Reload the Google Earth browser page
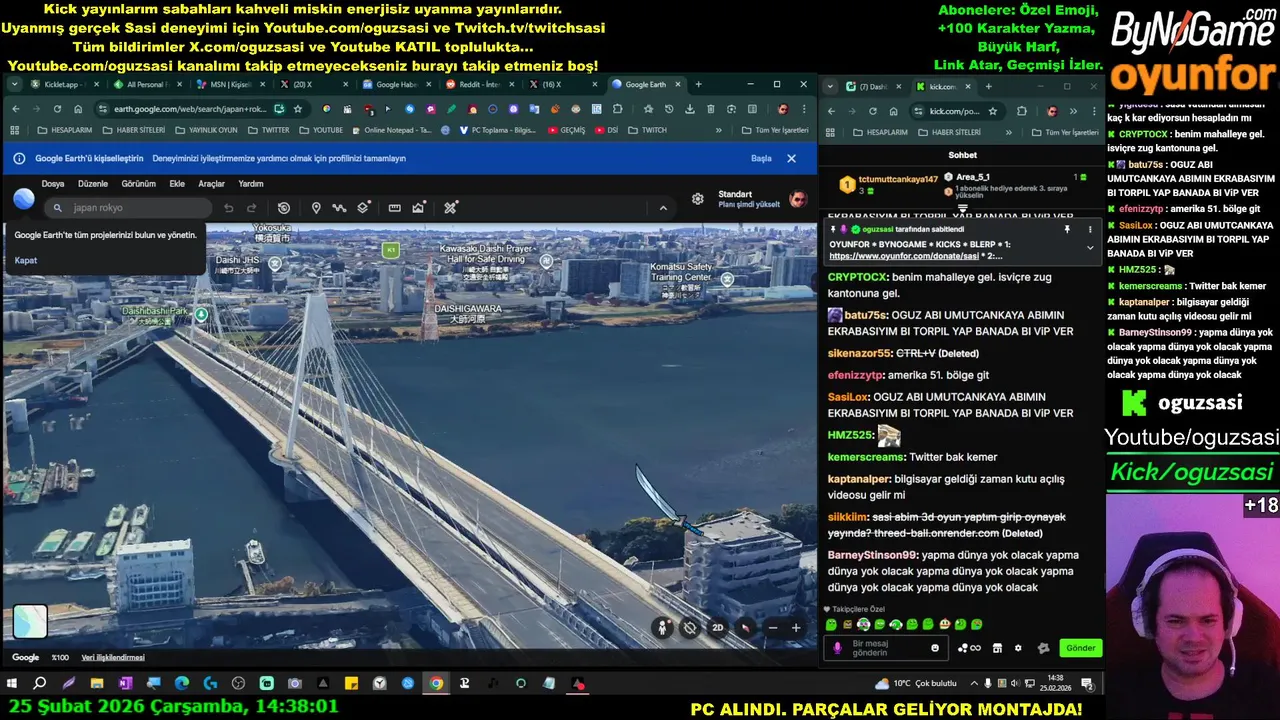 [x=57, y=109]
